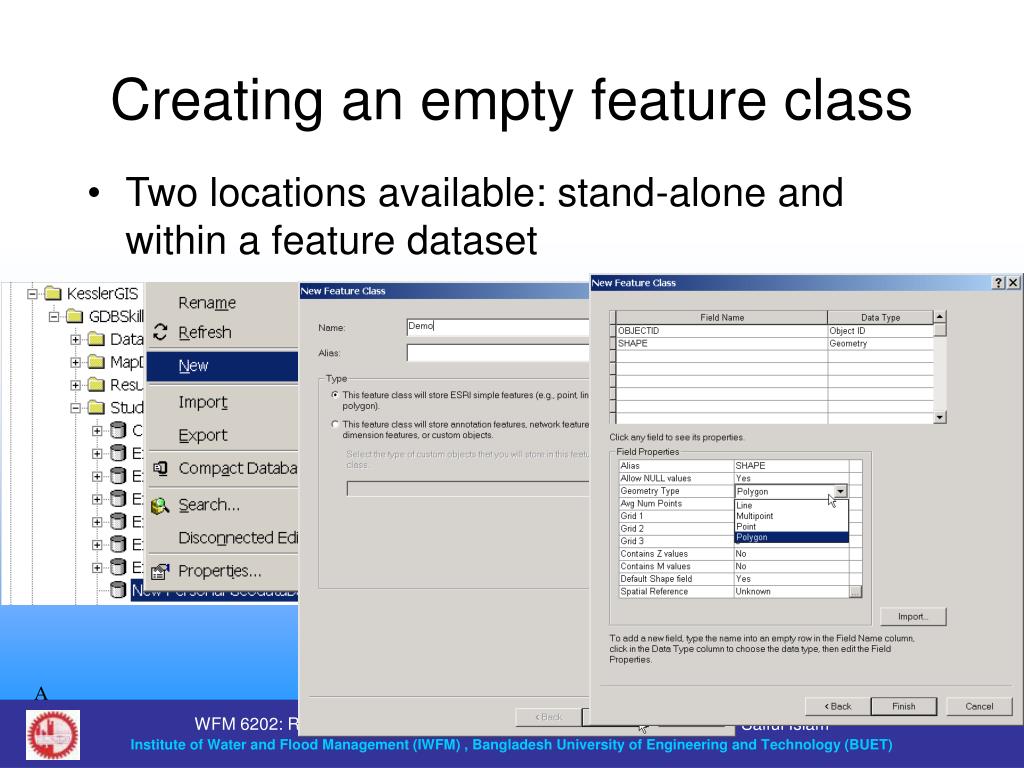Click the Data Type column header
This screenshot has height=768, width=1024.
point(880,317)
